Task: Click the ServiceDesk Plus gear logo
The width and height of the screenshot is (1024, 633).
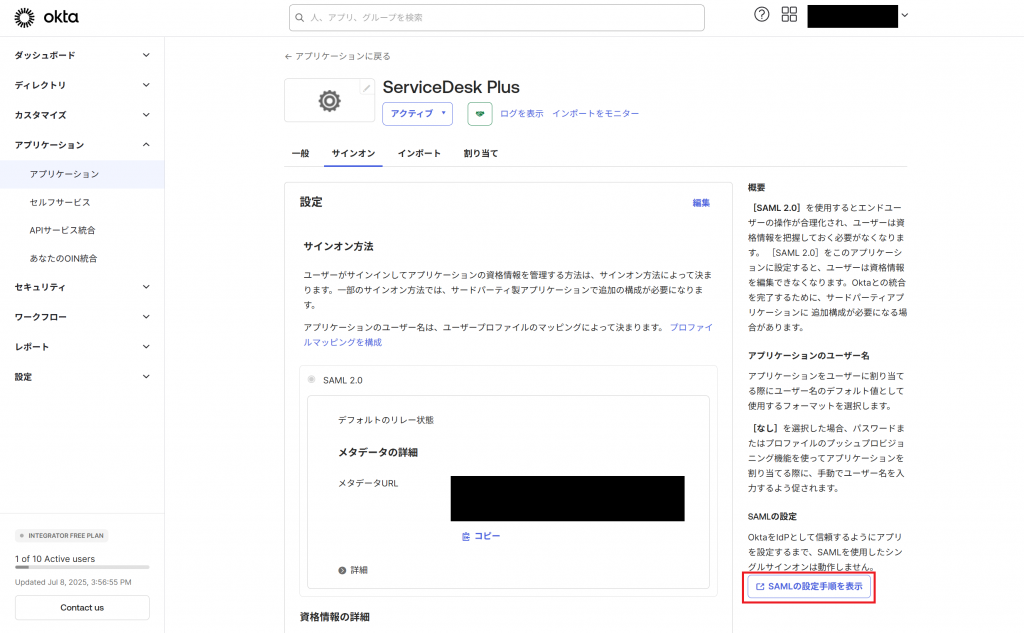Action: (329, 101)
